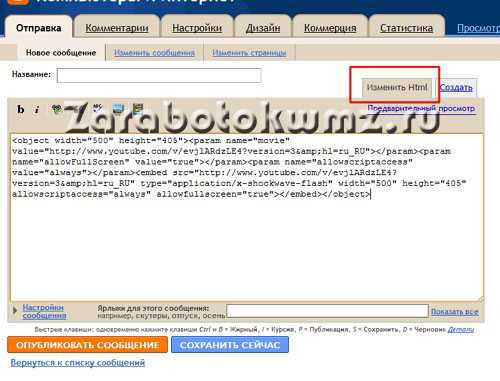Apply bold formatting with the b icon
The width and height of the screenshot is (500, 381).
coord(21,109)
